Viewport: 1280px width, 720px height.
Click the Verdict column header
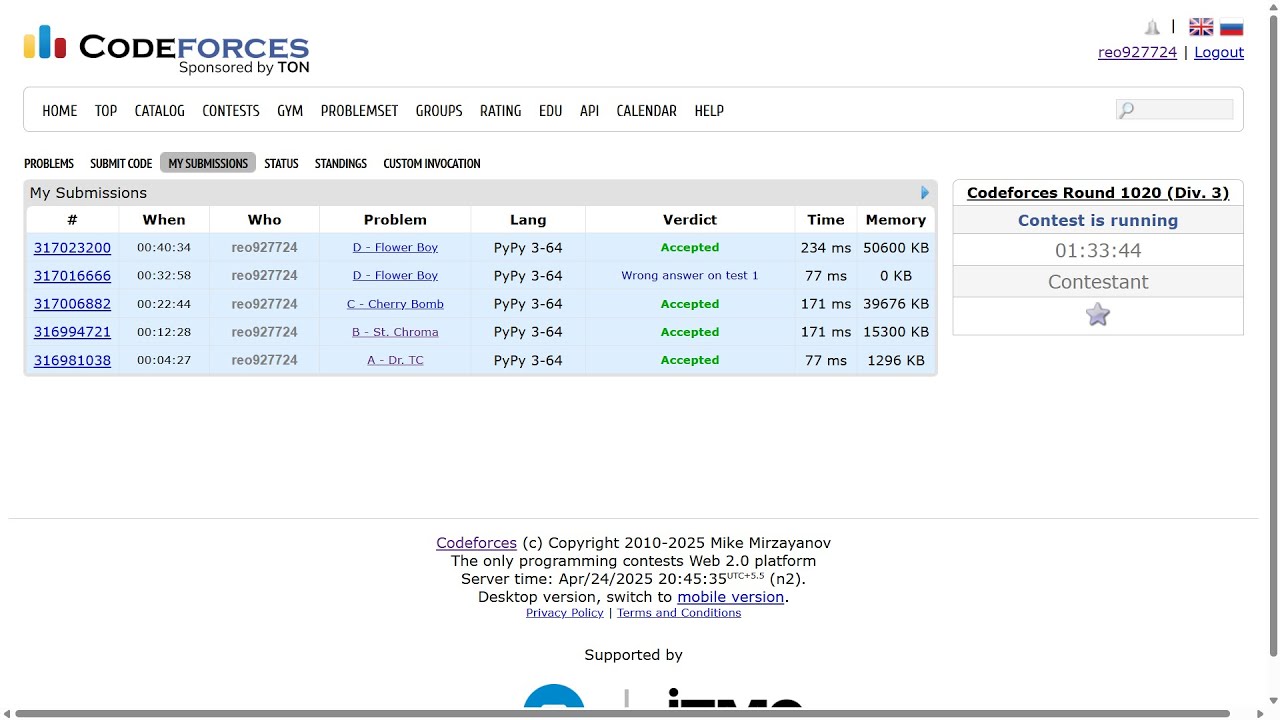[x=690, y=220]
